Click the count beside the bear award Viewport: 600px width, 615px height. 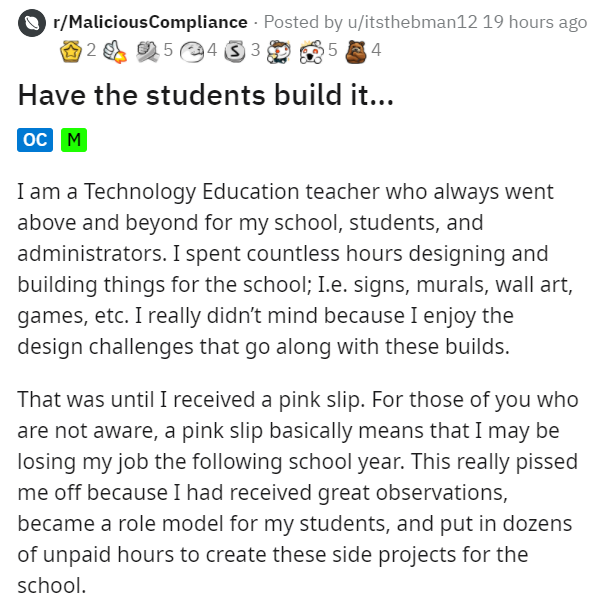pos(376,48)
